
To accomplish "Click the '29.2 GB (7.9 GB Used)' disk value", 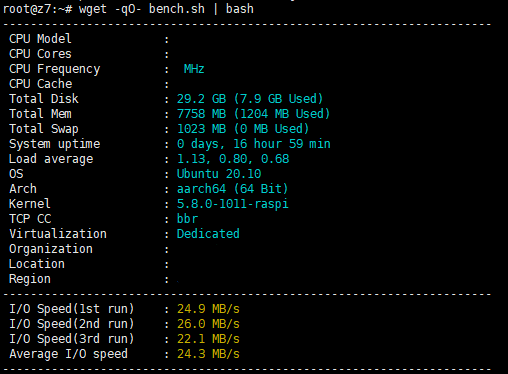I will pos(250,99).
